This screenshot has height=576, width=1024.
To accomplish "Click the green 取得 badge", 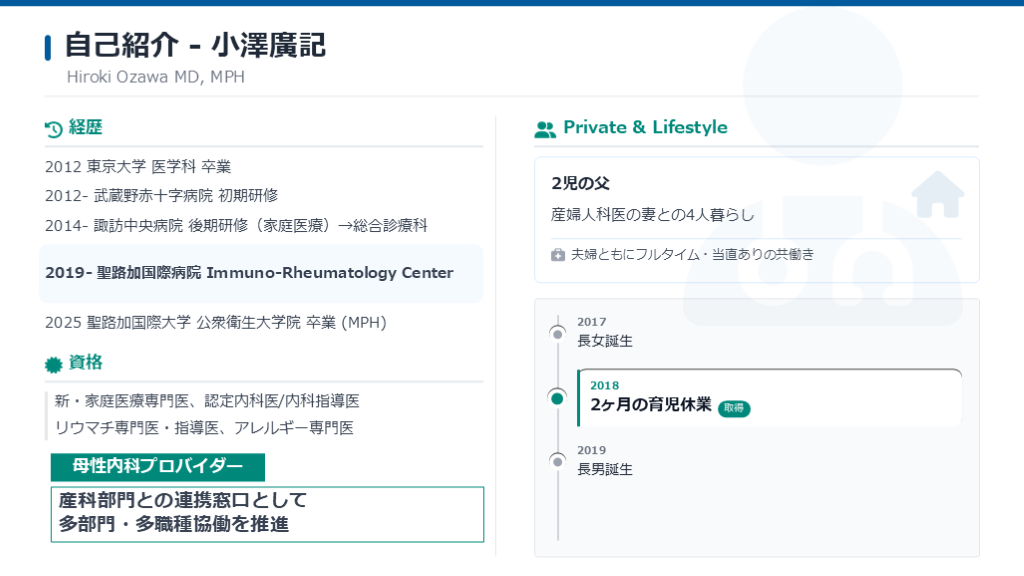I will pyautogui.click(x=734, y=408).
